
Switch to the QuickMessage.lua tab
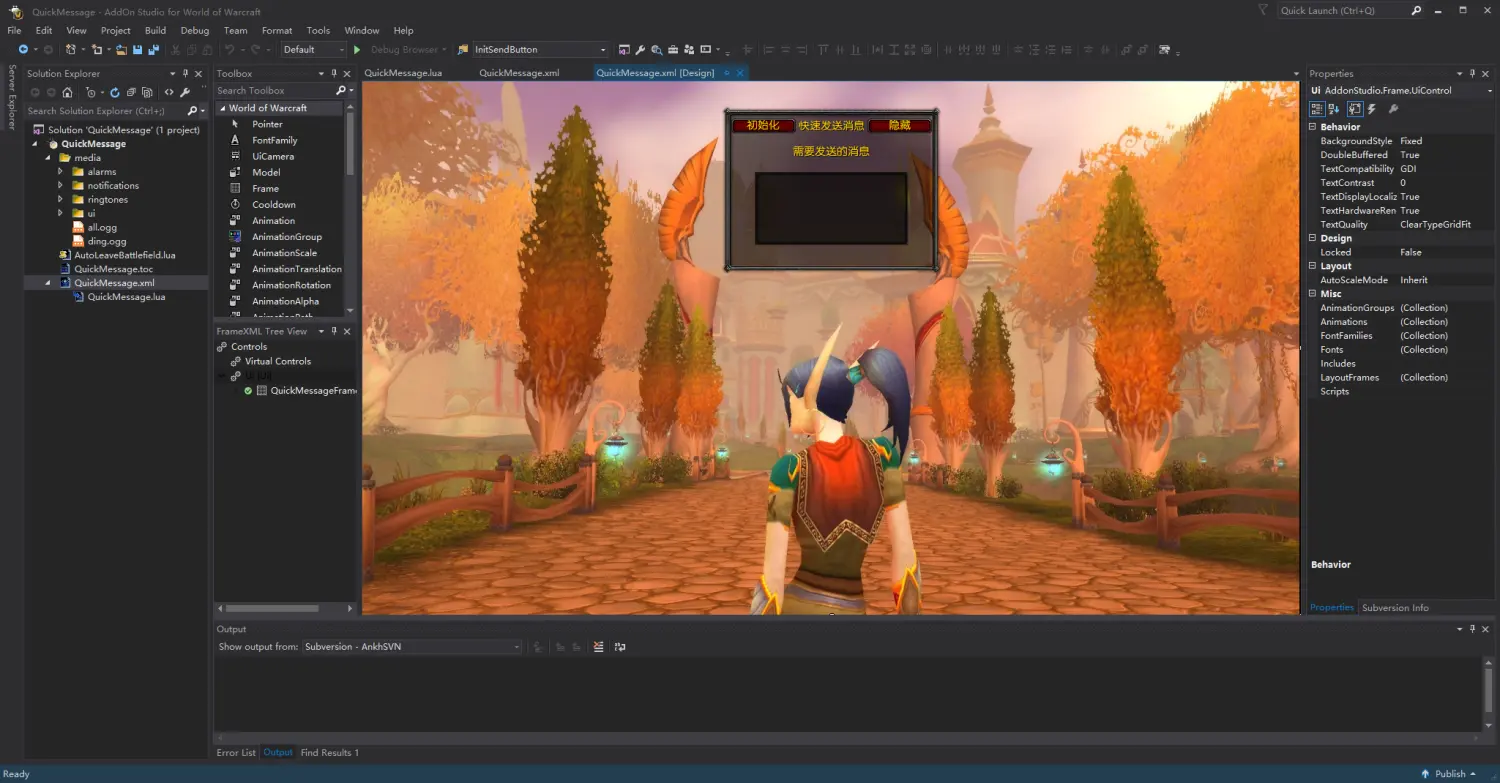pyautogui.click(x=403, y=73)
